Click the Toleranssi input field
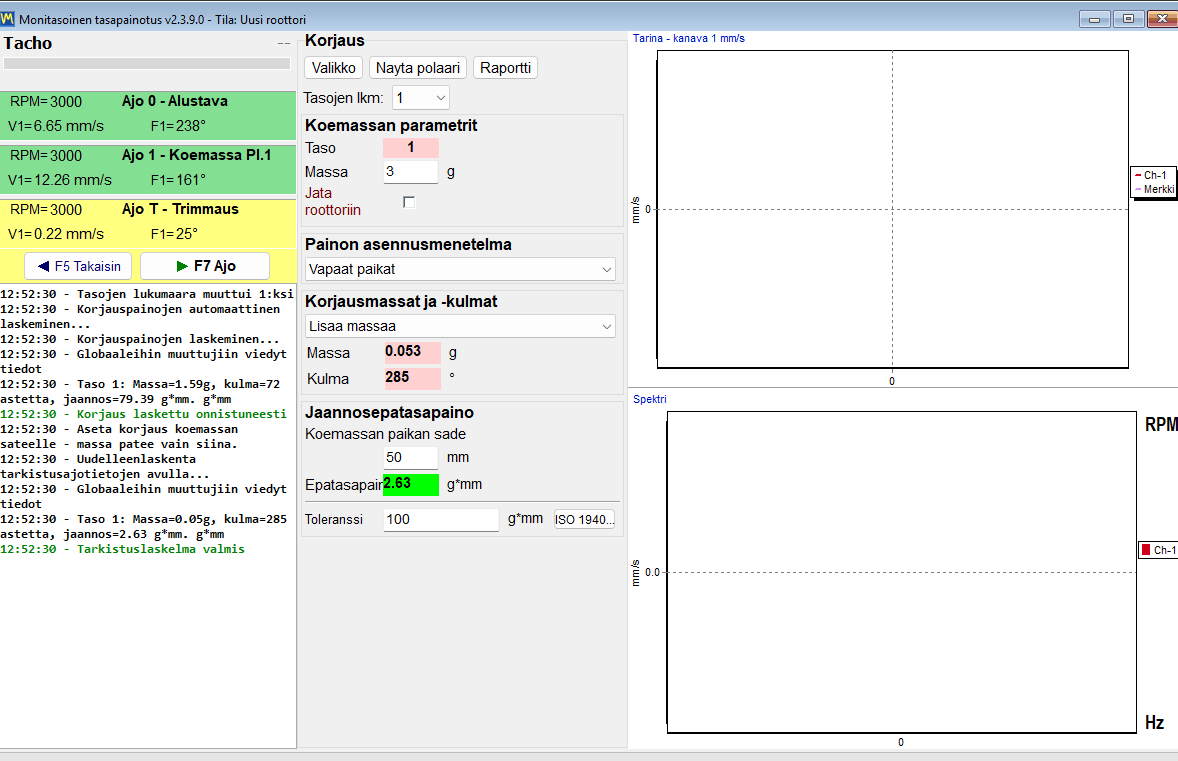 441,519
